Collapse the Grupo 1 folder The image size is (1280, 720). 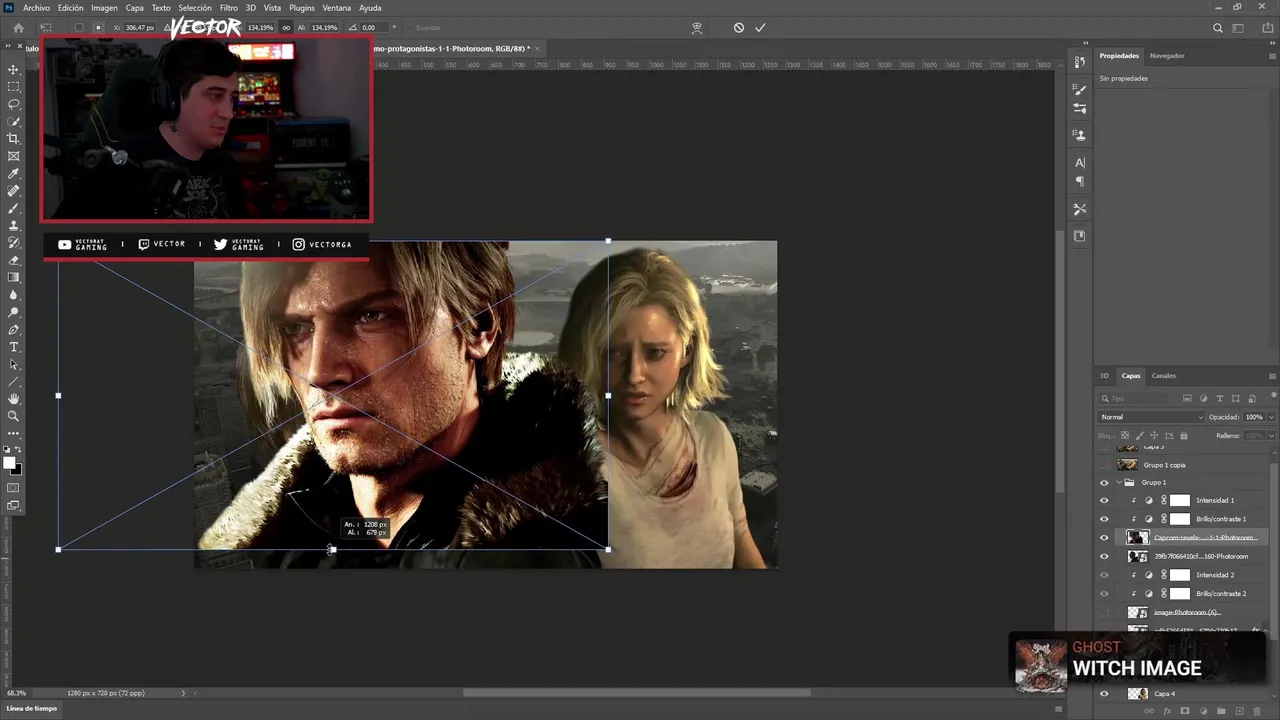click(x=1119, y=482)
